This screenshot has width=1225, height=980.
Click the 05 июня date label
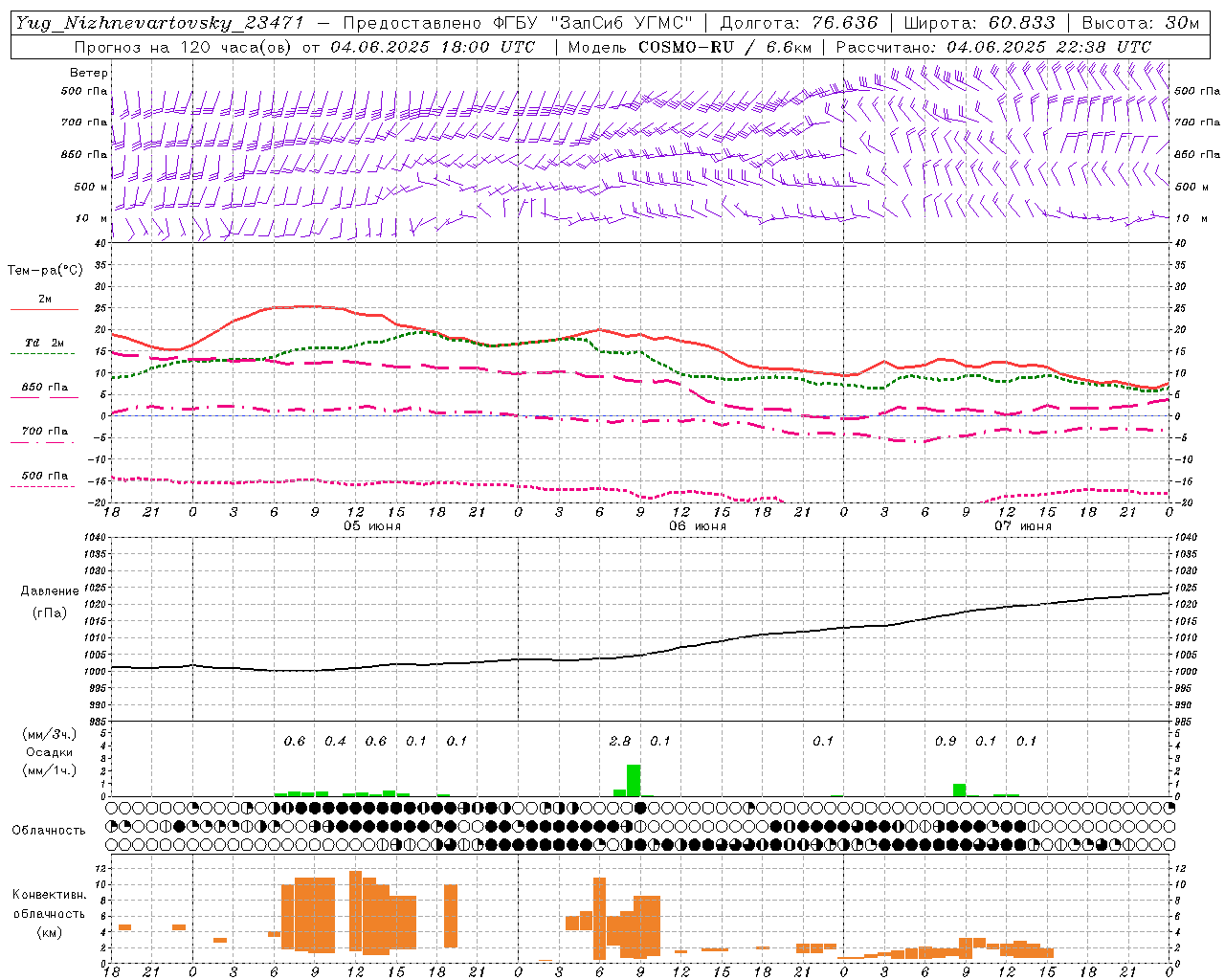[x=372, y=526]
